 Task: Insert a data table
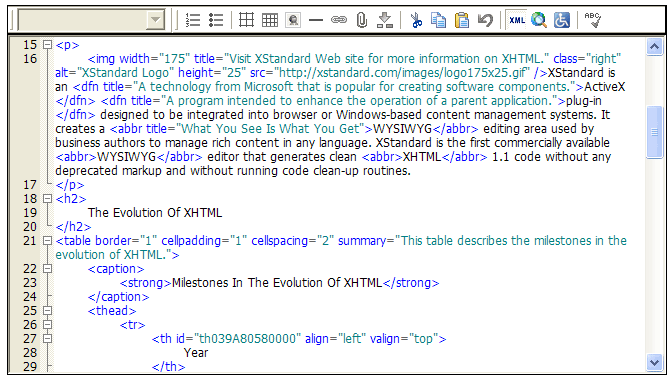[x=270, y=20]
